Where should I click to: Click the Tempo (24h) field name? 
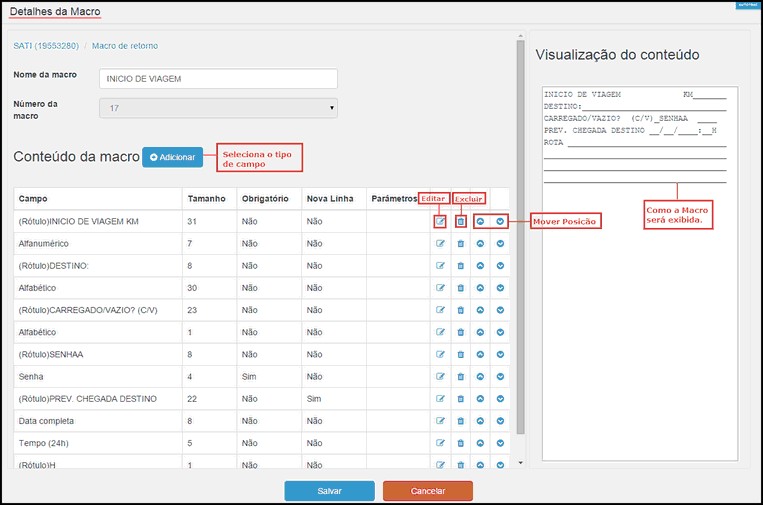(43, 443)
